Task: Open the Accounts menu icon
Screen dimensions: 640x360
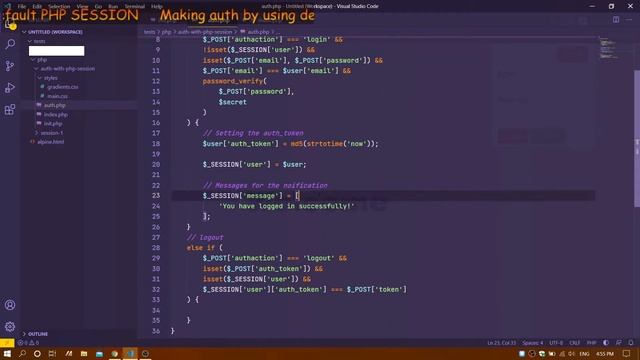Action: 10,305
